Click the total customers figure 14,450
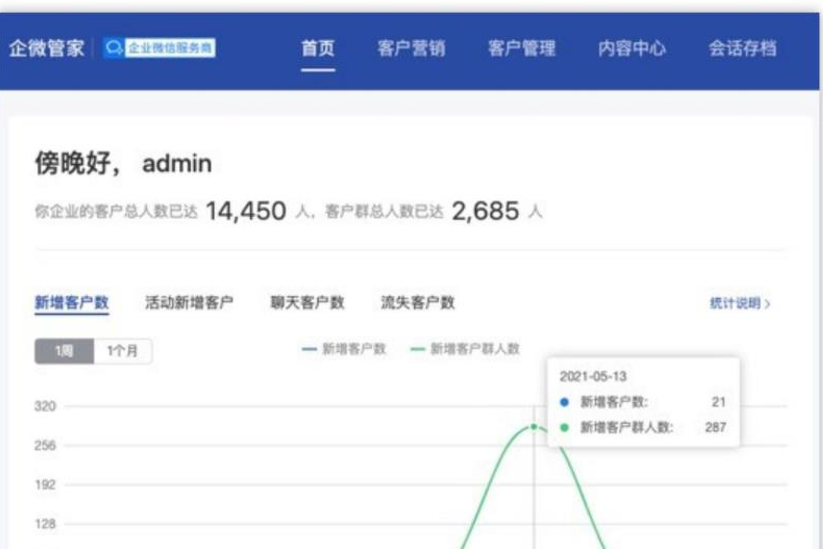The height and width of the screenshot is (549, 823). pyautogui.click(x=246, y=212)
